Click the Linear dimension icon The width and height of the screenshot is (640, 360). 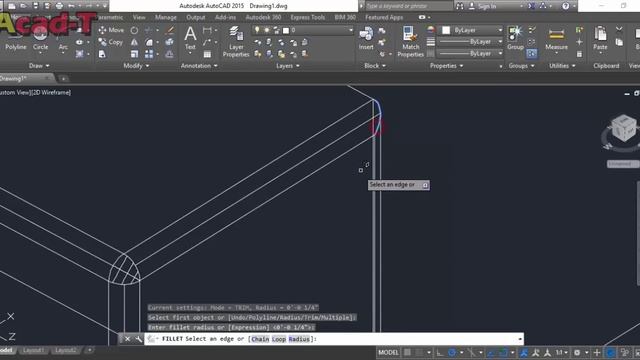[x=207, y=30]
